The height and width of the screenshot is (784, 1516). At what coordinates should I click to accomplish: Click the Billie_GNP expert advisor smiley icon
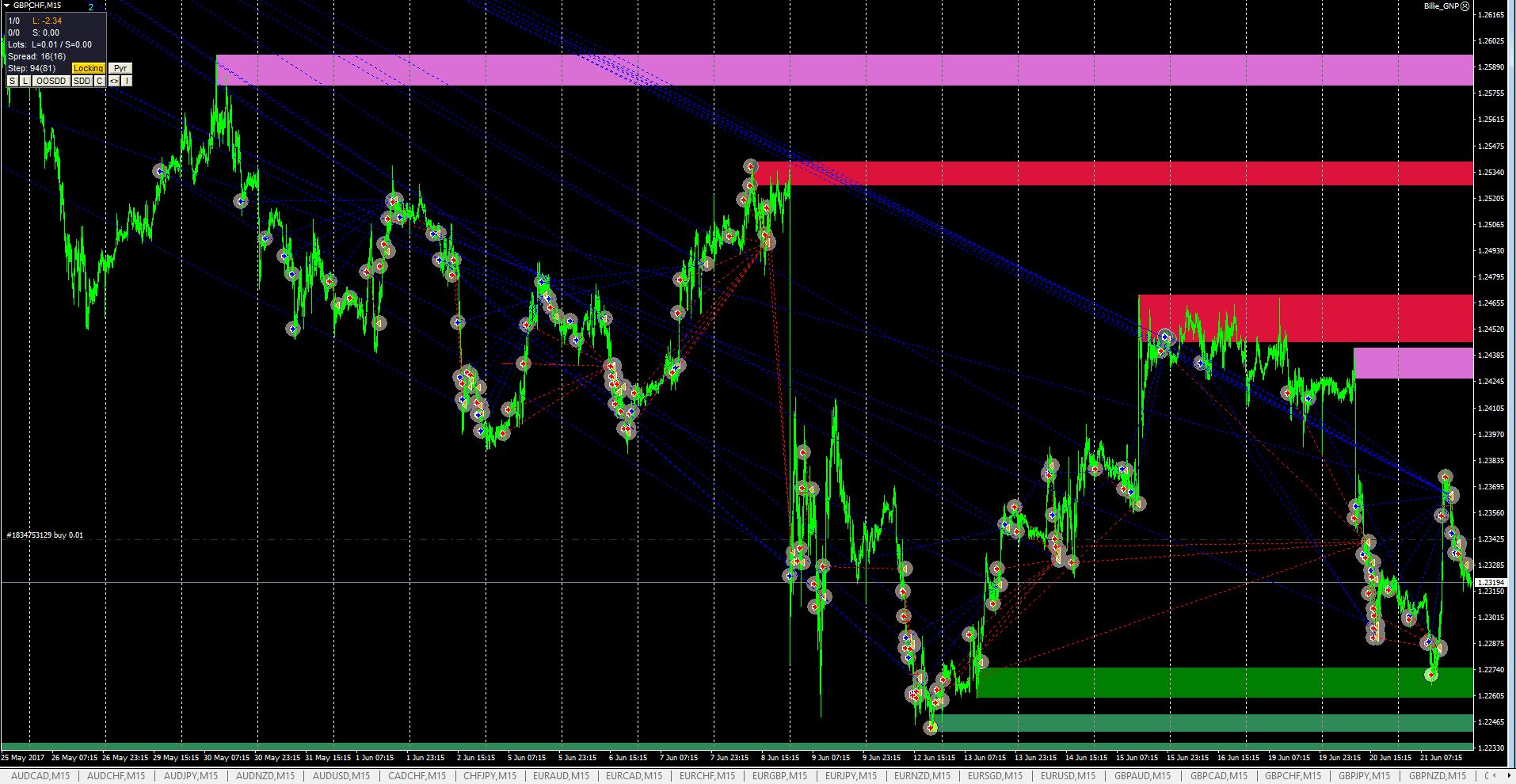(x=1465, y=6)
